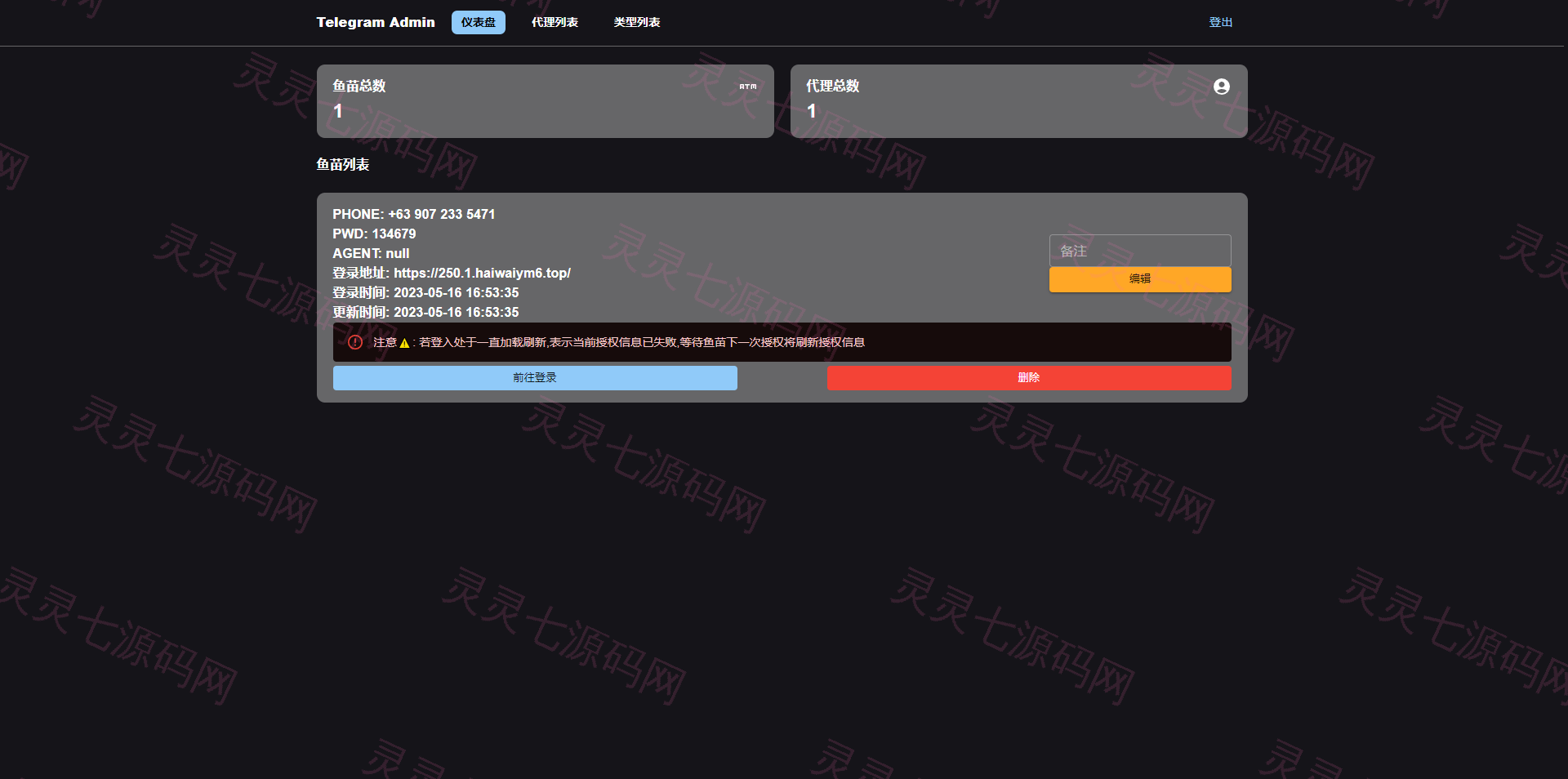Click the 更新时间 timestamp line
This screenshot has height=779, width=1568.
tap(425, 312)
